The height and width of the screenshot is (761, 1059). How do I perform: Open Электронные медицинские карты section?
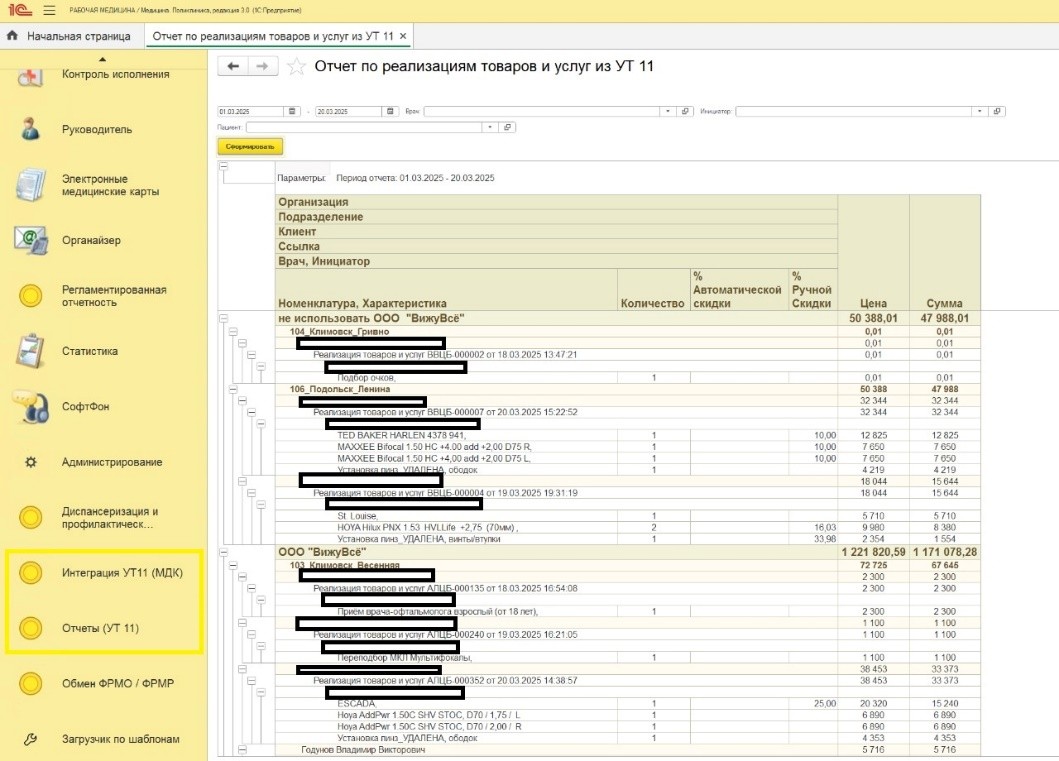click(31, 185)
